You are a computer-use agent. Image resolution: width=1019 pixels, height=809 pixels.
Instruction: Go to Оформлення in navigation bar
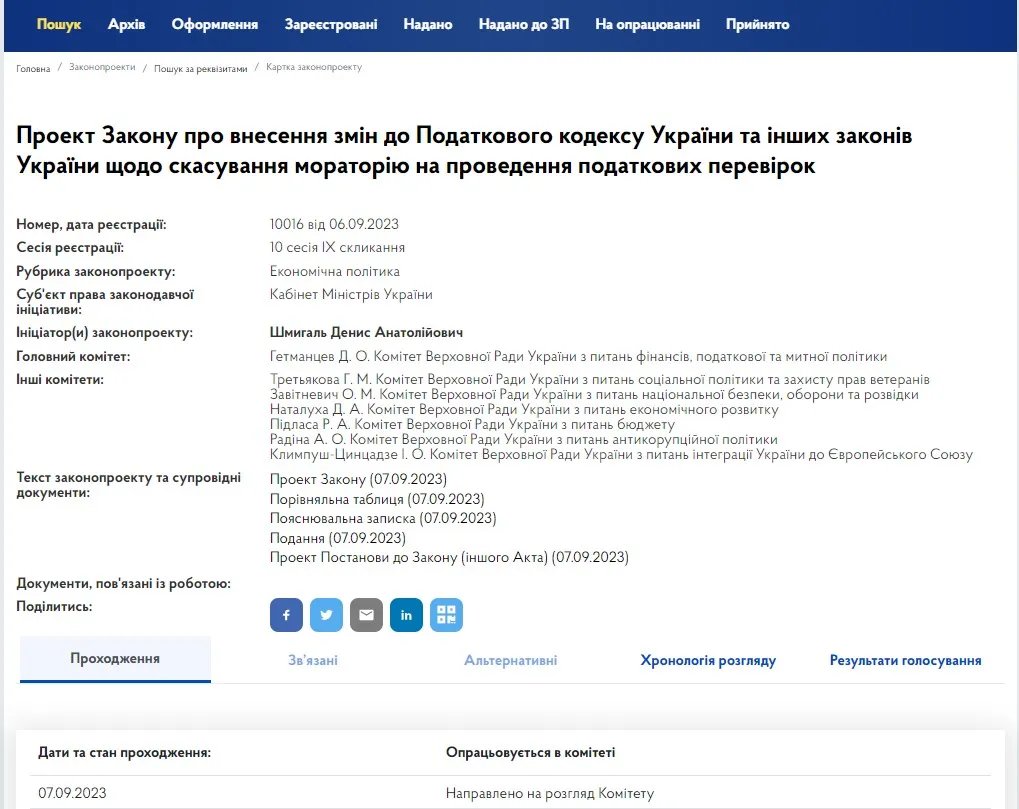coord(214,24)
